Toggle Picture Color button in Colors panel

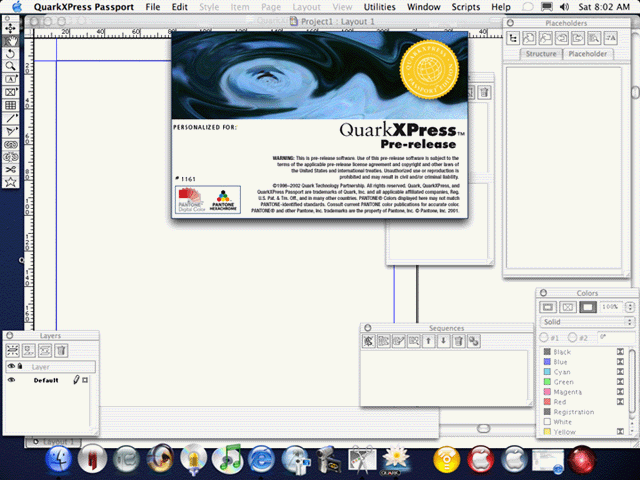click(568, 307)
